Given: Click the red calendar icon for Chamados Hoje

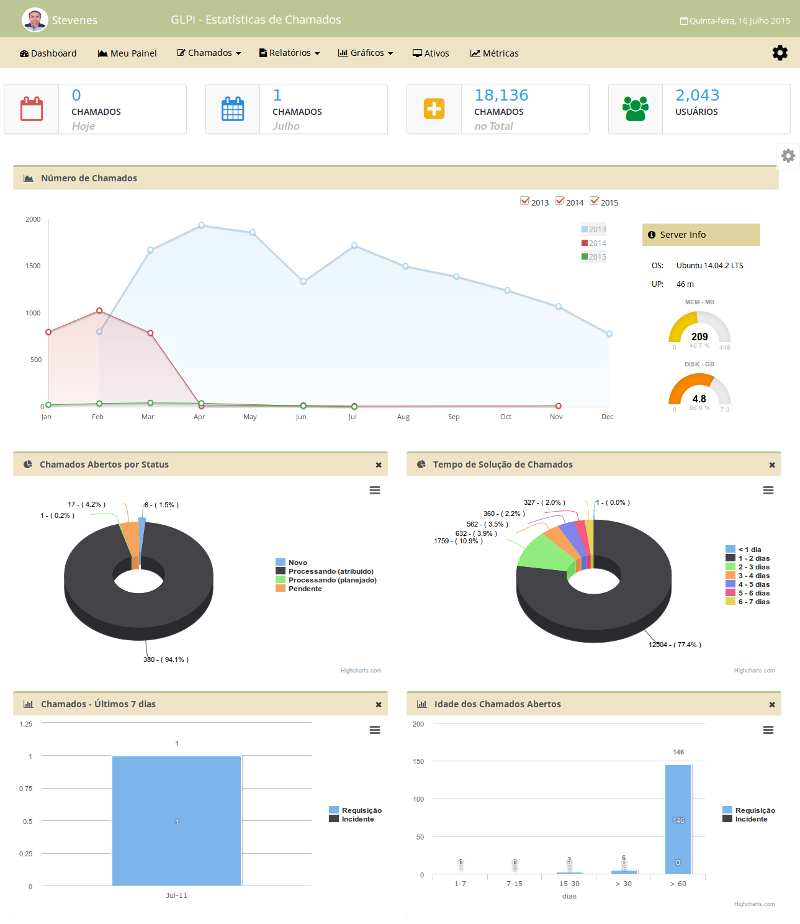Looking at the screenshot, I should click(32, 109).
